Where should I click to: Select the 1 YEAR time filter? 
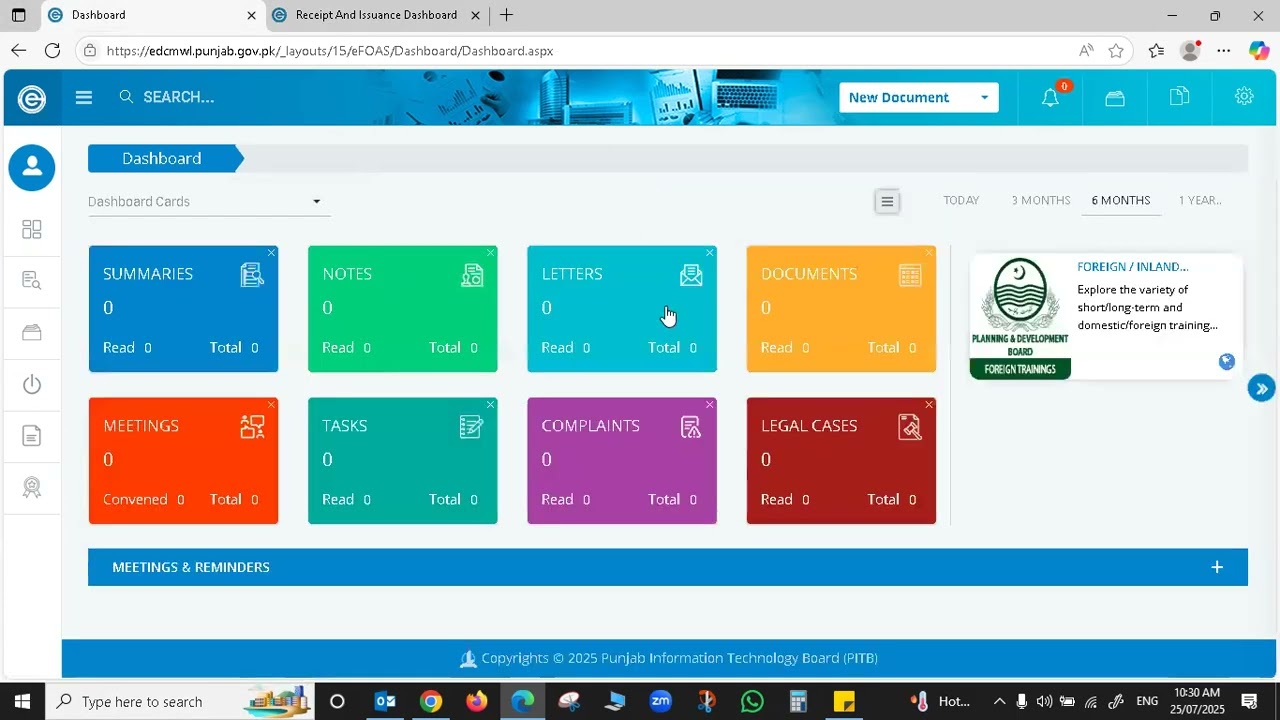tap(1200, 200)
